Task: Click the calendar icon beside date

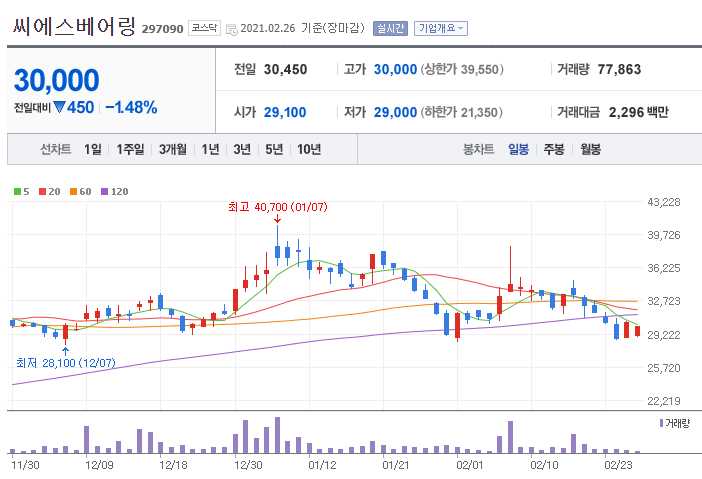Action: (x=231, y=30)
